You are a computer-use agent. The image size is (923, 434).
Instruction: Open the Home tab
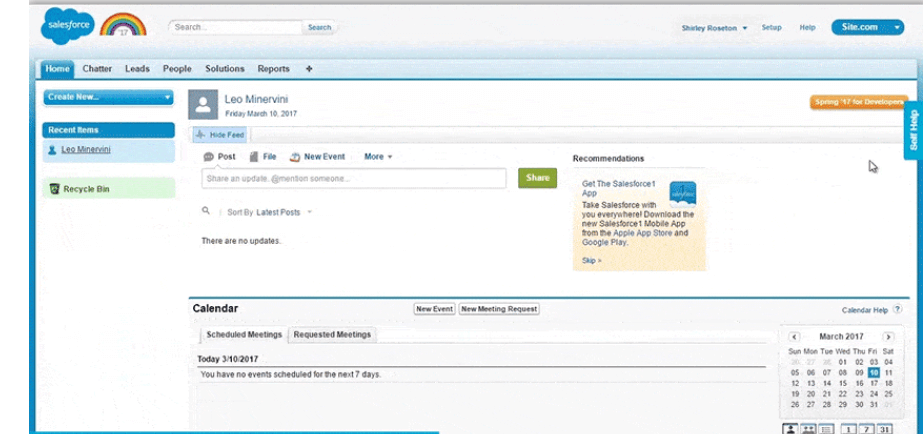click(x=57, y=69)
